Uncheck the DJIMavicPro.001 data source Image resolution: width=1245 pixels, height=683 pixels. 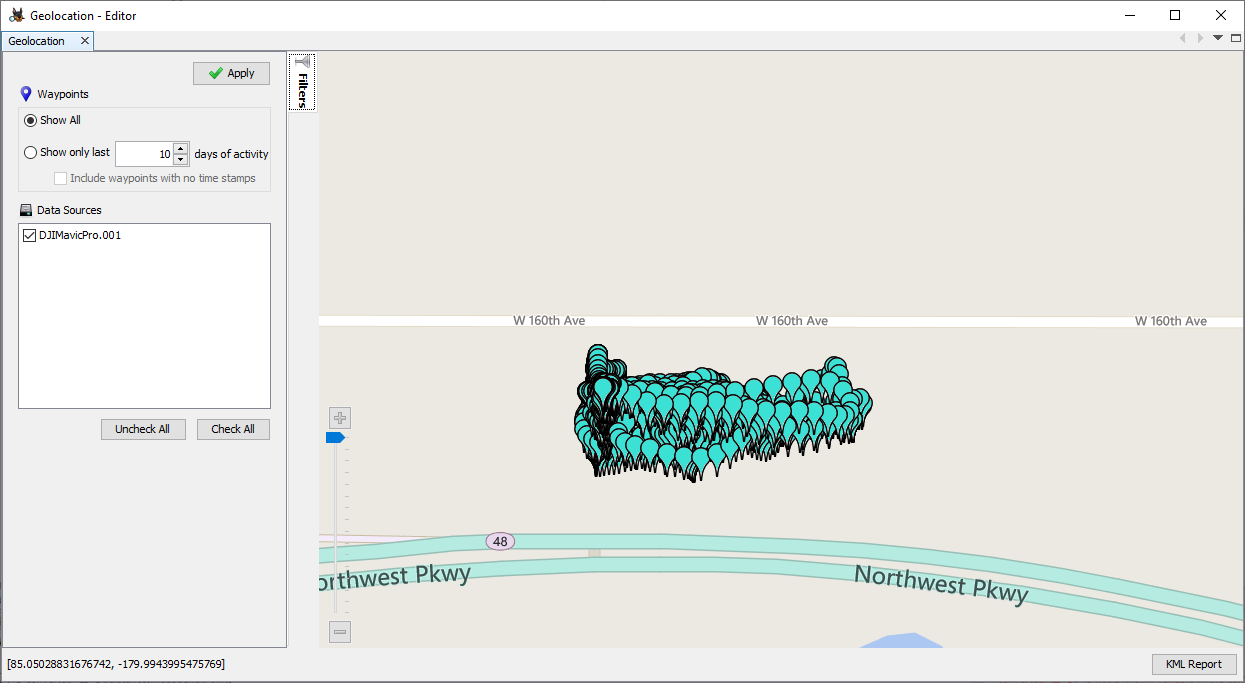pos(28,235)
